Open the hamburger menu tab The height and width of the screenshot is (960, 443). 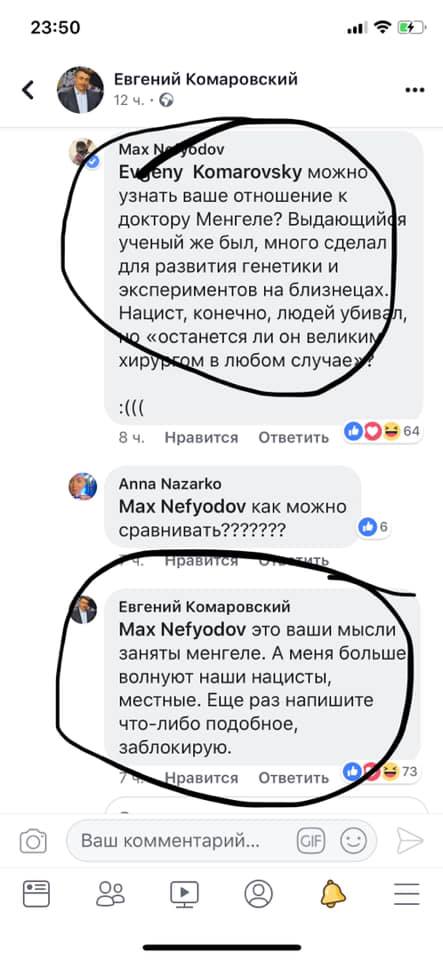pyautogui.click(x=407, y=894)
